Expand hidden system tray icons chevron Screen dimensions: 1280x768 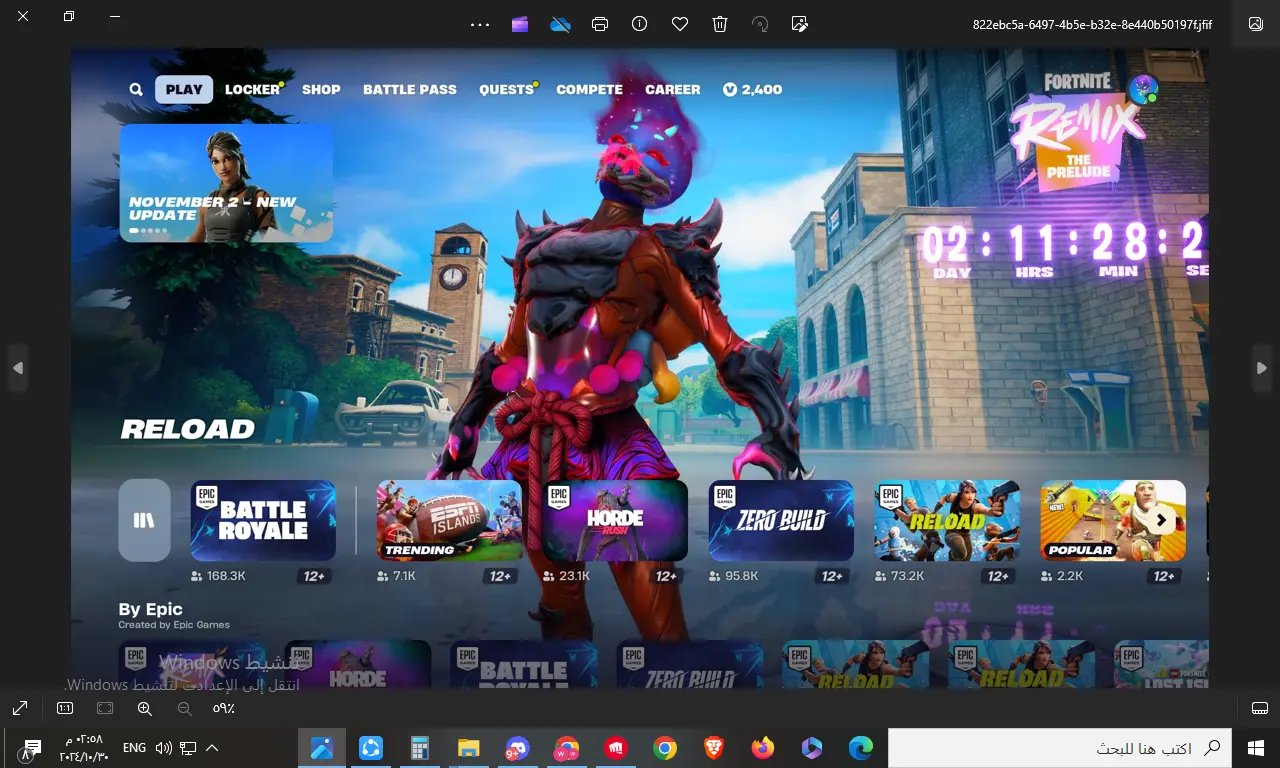pos(212,748)
